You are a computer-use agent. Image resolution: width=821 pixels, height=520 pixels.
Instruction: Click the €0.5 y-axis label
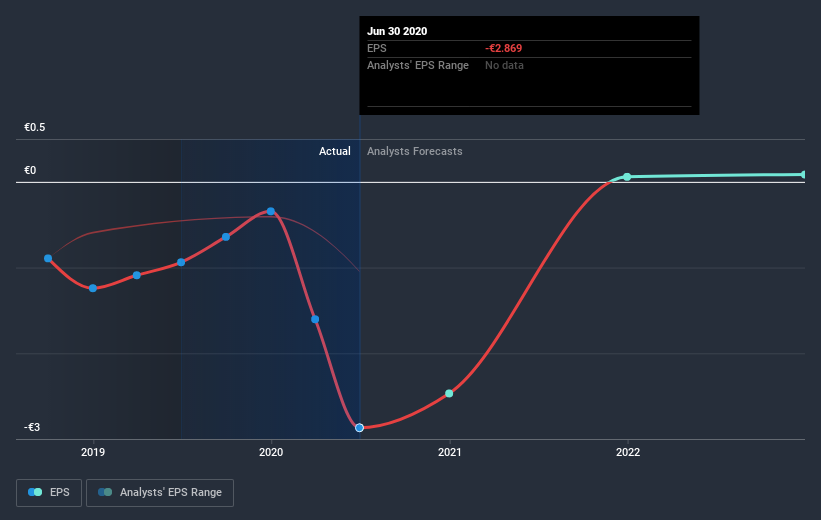point(35,127)
